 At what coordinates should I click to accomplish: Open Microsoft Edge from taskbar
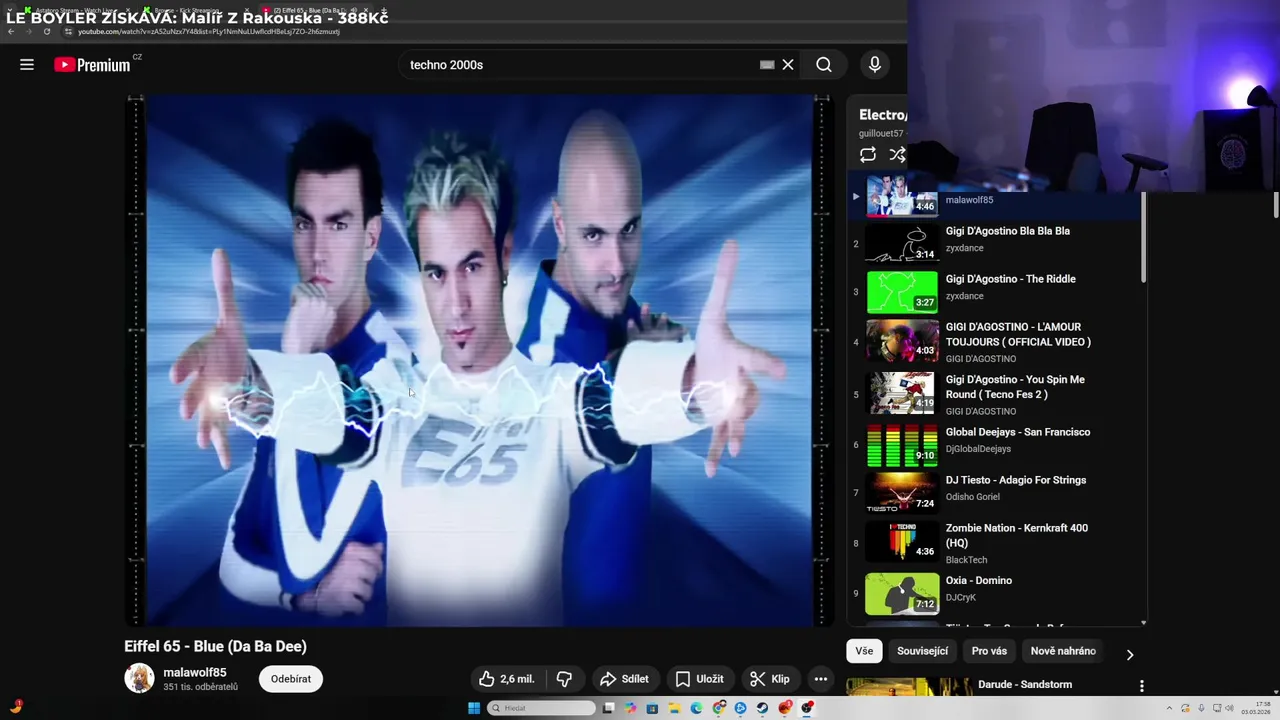[x=696, y=708]
